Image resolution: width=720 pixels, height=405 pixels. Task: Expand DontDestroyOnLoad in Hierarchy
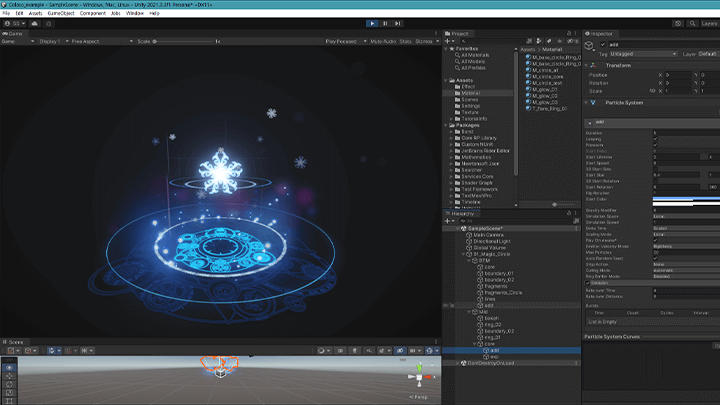(458, 363)
